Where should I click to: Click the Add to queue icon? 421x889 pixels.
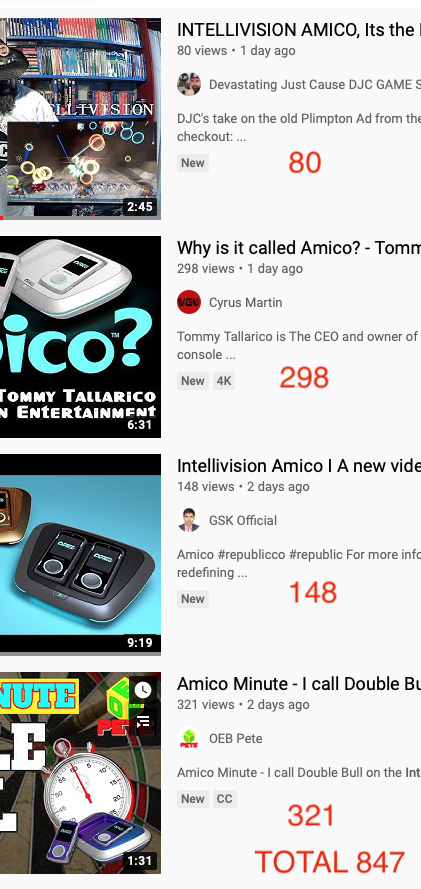pos(143,722)
